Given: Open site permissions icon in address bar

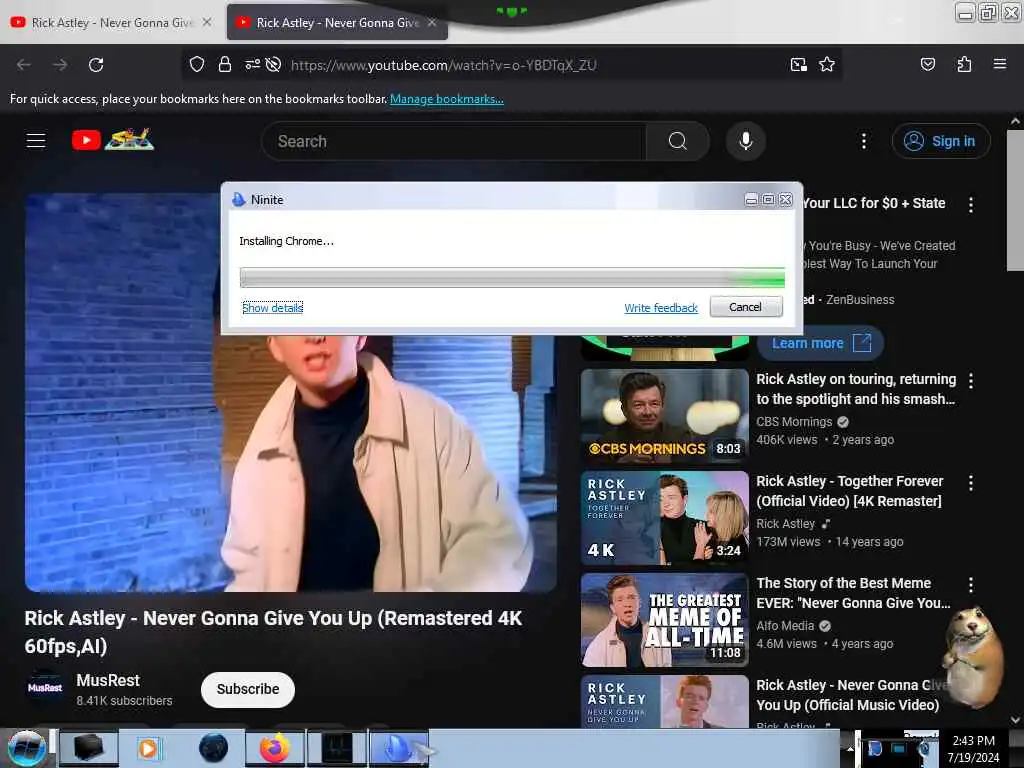Looking at the screenshot, I should 252,64.
